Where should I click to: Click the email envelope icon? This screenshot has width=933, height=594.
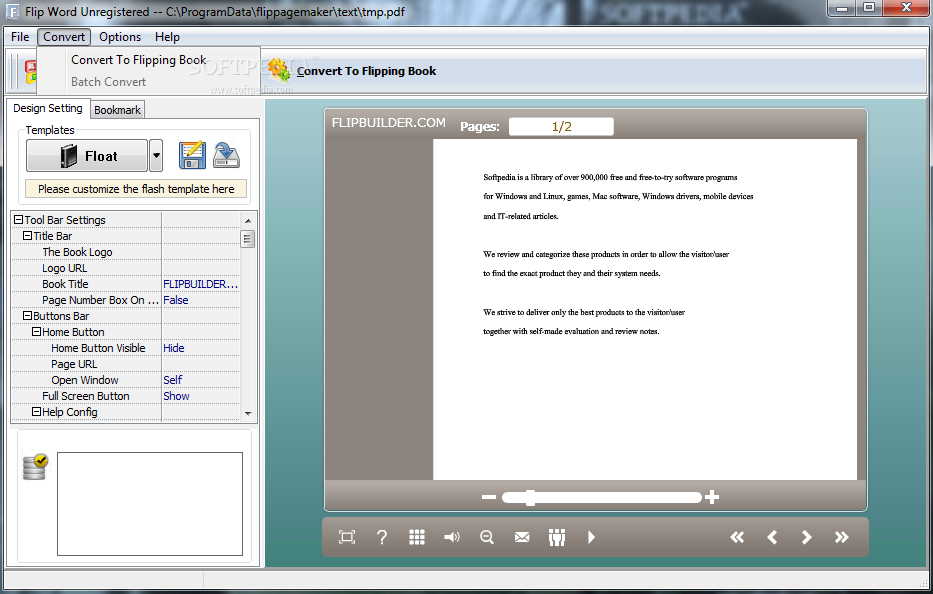[x=522, y=537]
